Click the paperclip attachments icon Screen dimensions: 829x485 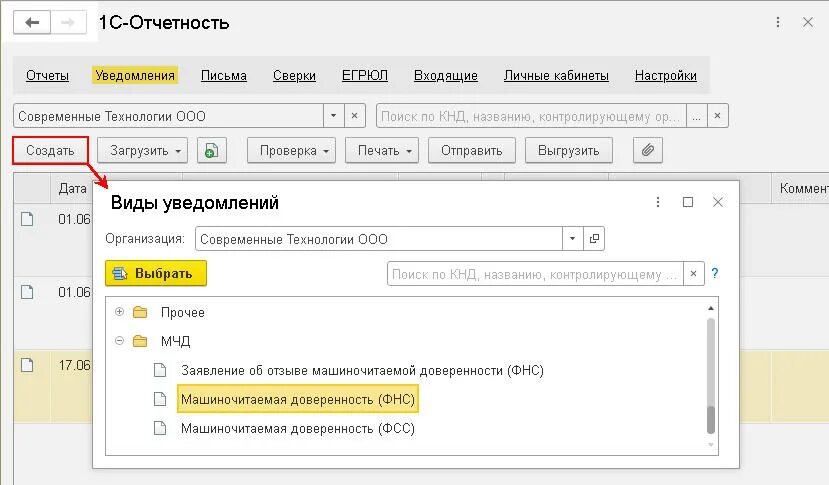648,151
